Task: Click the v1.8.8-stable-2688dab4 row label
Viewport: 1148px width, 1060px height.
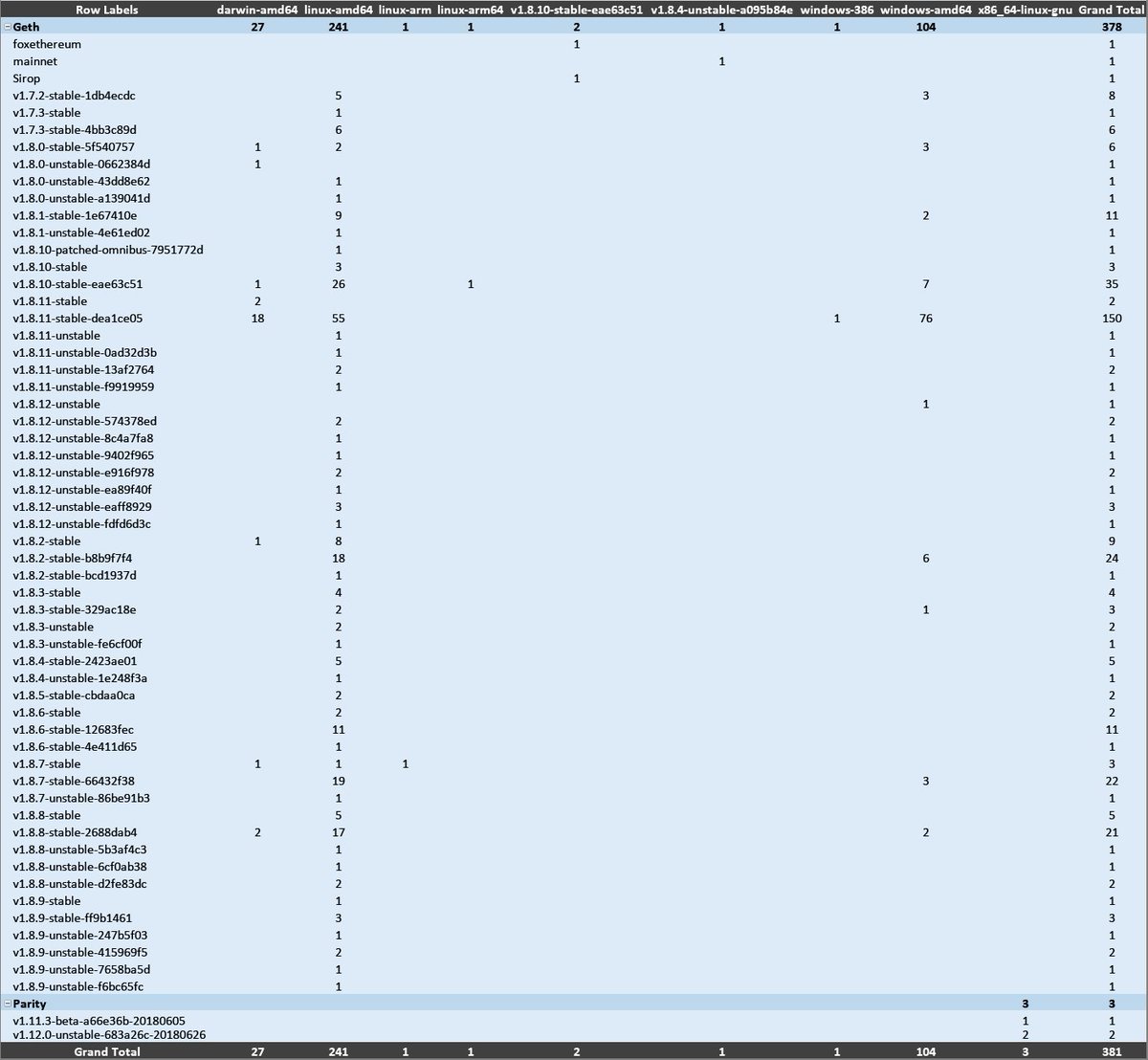Action: (x=75, y=832)
